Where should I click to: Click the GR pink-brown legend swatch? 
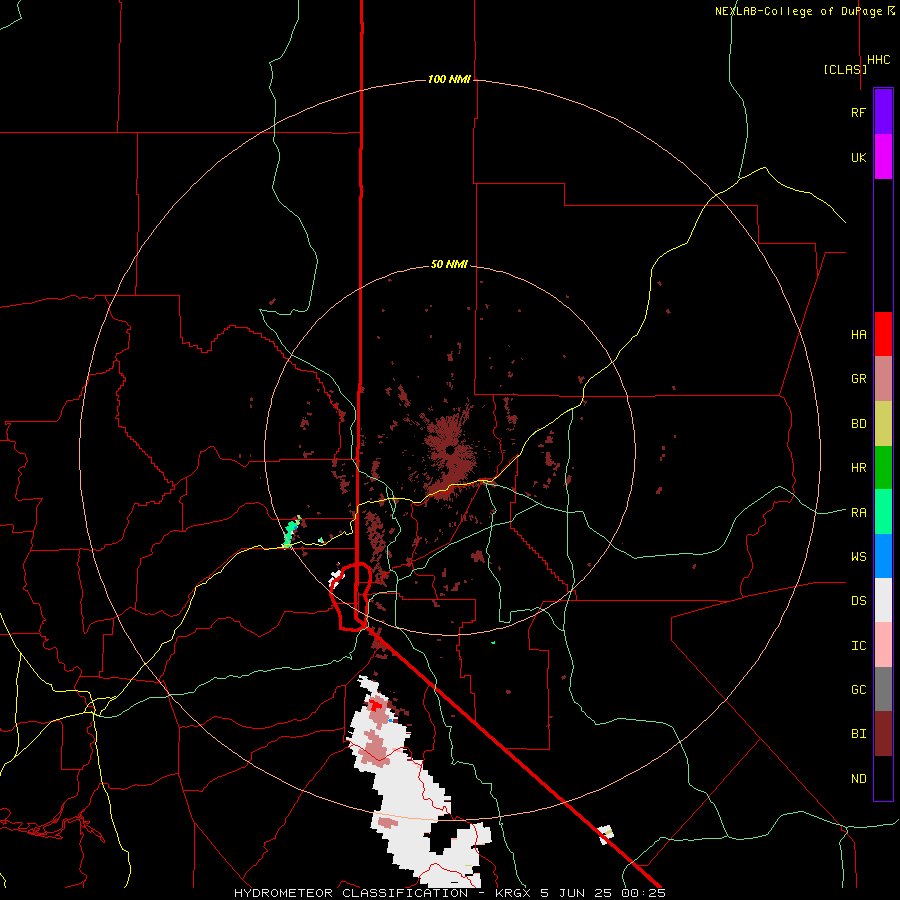coord(883,379)
